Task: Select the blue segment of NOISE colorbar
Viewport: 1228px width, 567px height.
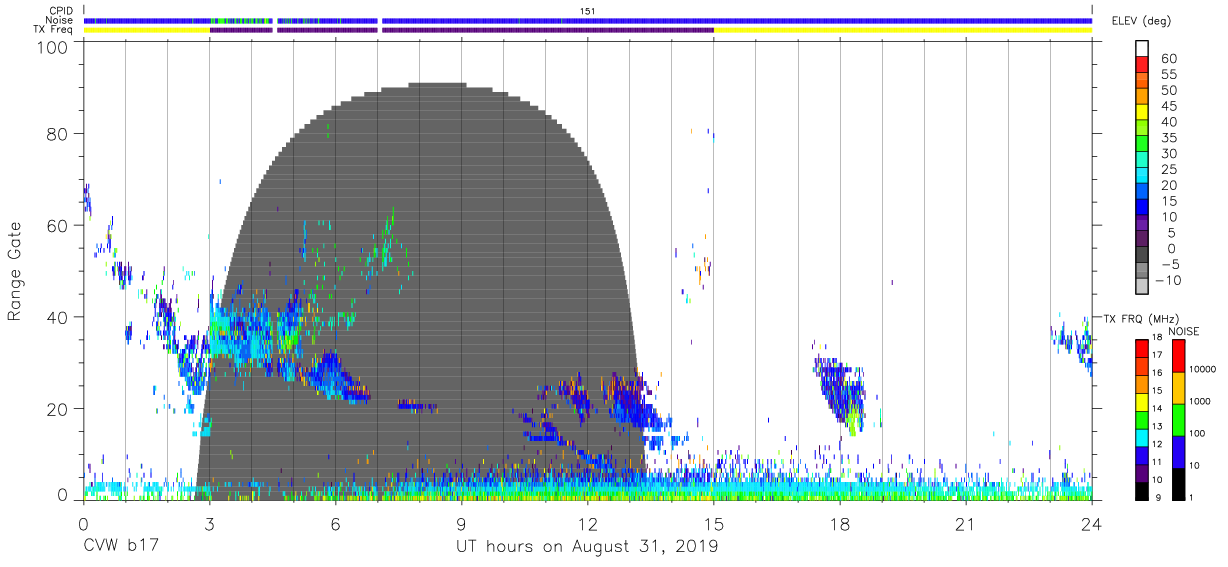Action: 1178,452
